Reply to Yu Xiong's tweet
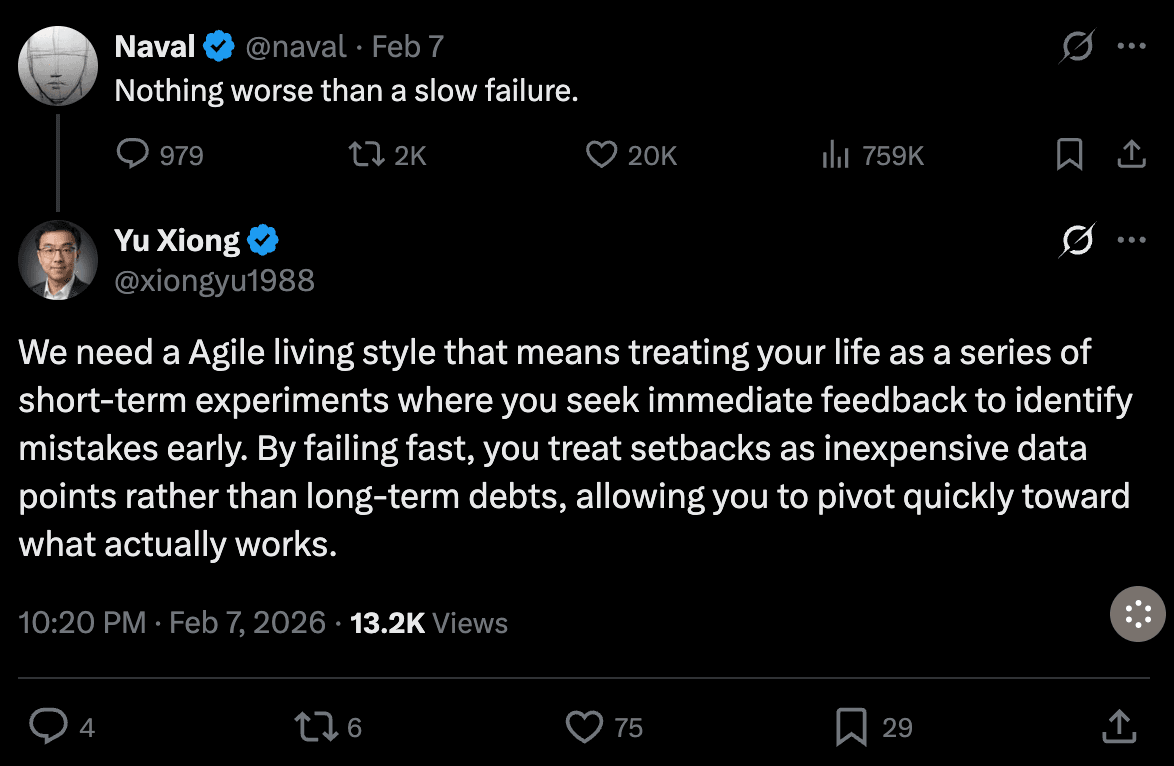 click(x=48, y=727)
